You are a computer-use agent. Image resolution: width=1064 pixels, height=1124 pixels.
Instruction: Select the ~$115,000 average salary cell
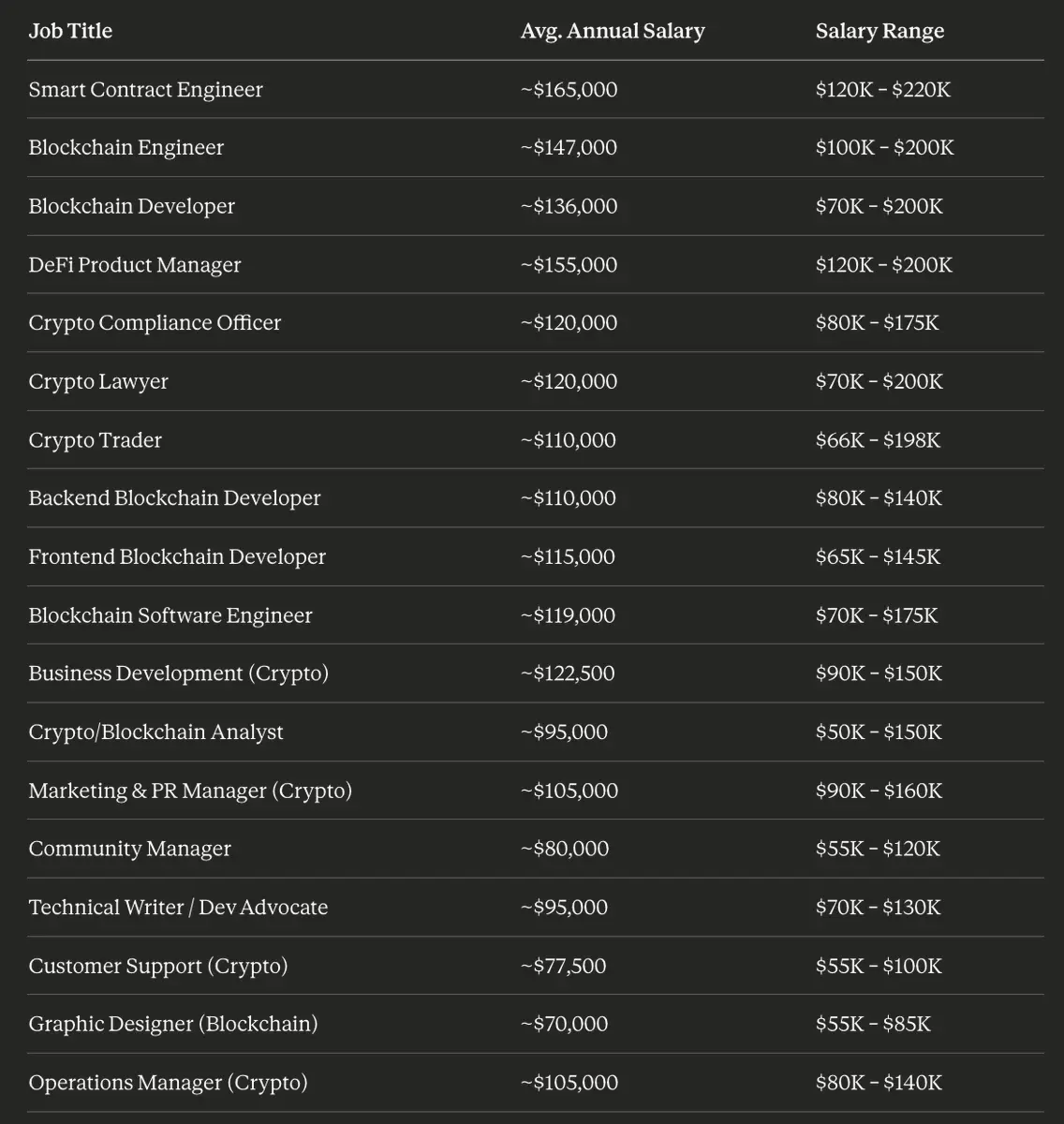(568, 557)
